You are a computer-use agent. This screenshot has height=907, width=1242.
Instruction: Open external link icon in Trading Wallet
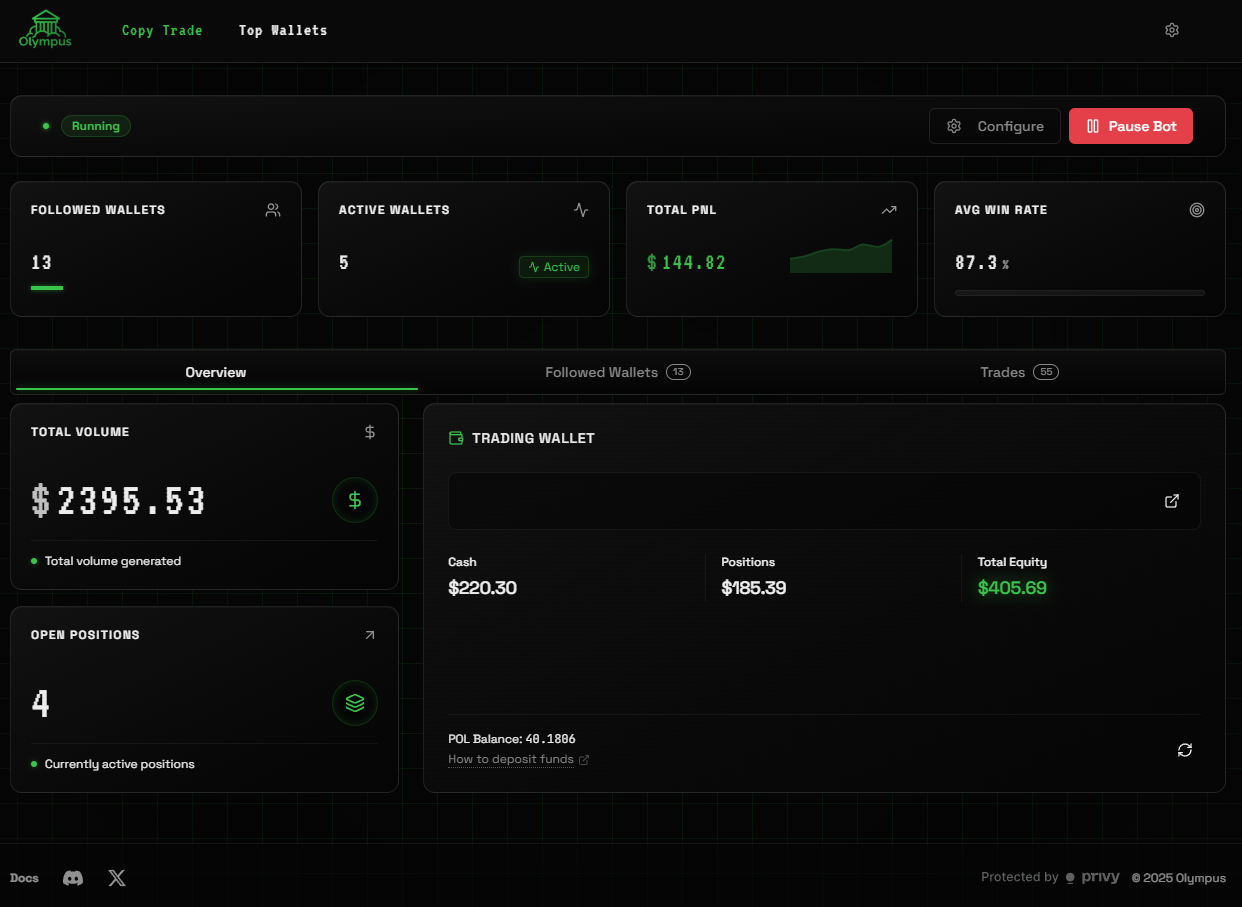click(1172, 501)
